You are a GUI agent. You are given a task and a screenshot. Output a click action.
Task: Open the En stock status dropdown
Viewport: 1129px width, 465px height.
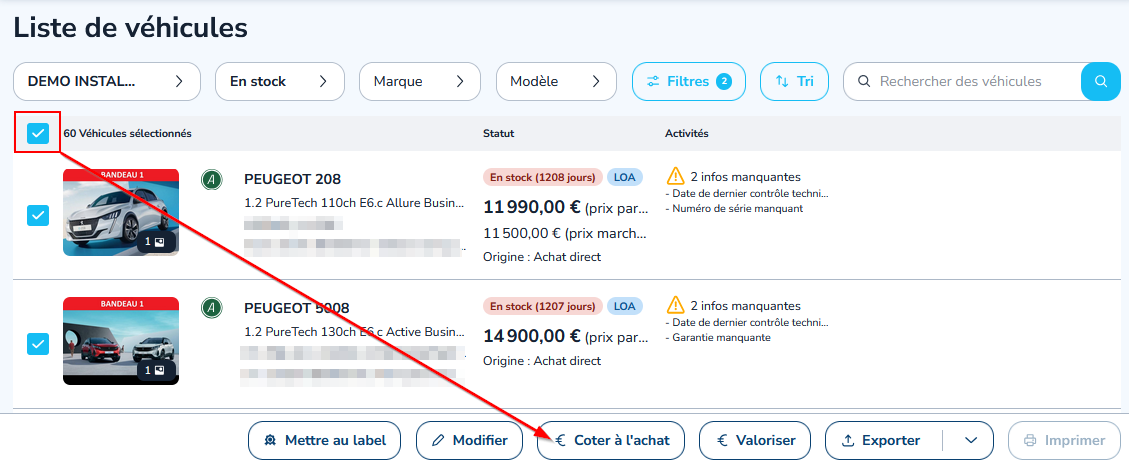pyautogui.click(x=279, y=81)
